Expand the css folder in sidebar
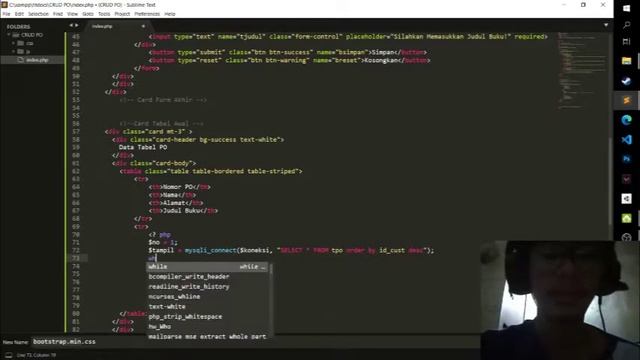This screenshot has height=360, width=640. point(13,43)
